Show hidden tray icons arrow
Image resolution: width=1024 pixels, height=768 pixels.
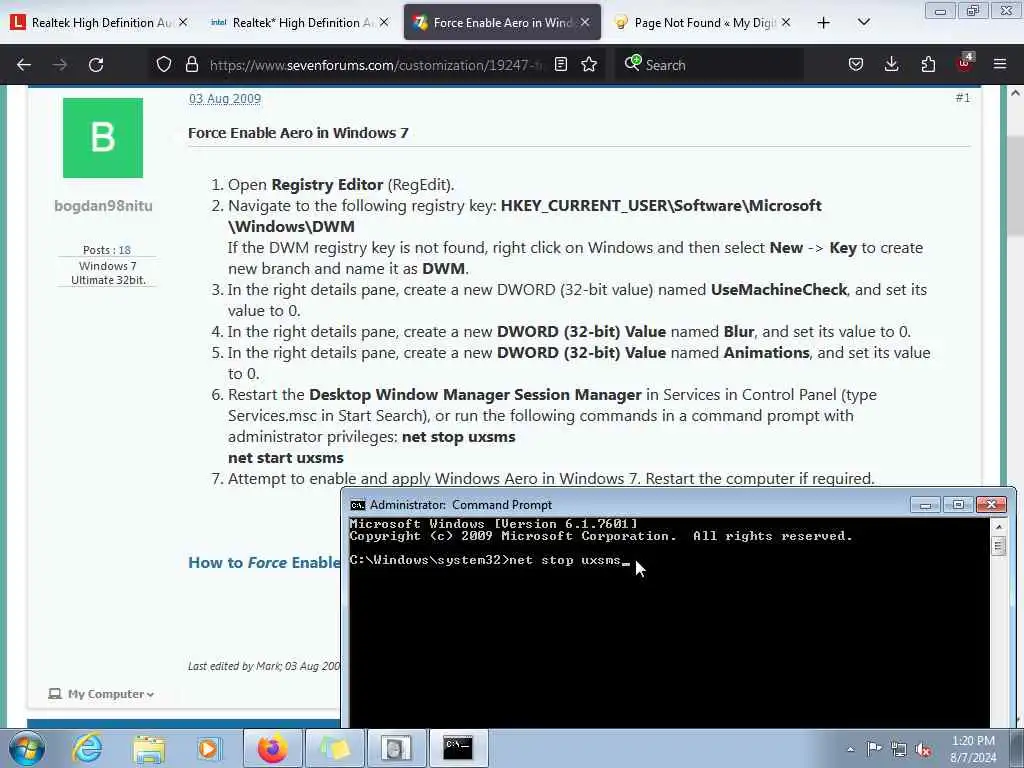click(x=850, y=749)
